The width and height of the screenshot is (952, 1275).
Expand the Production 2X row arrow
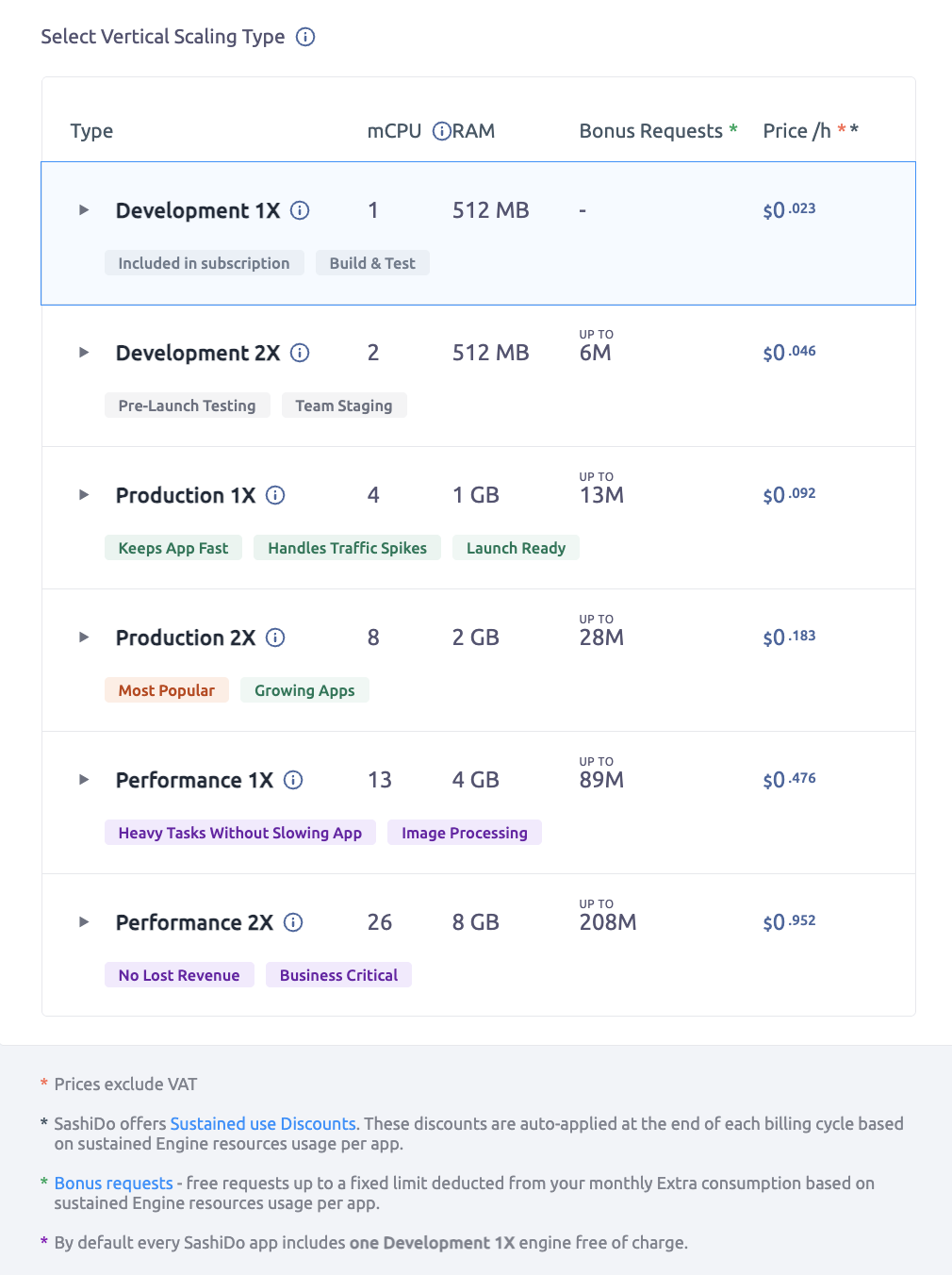point(84,637)
